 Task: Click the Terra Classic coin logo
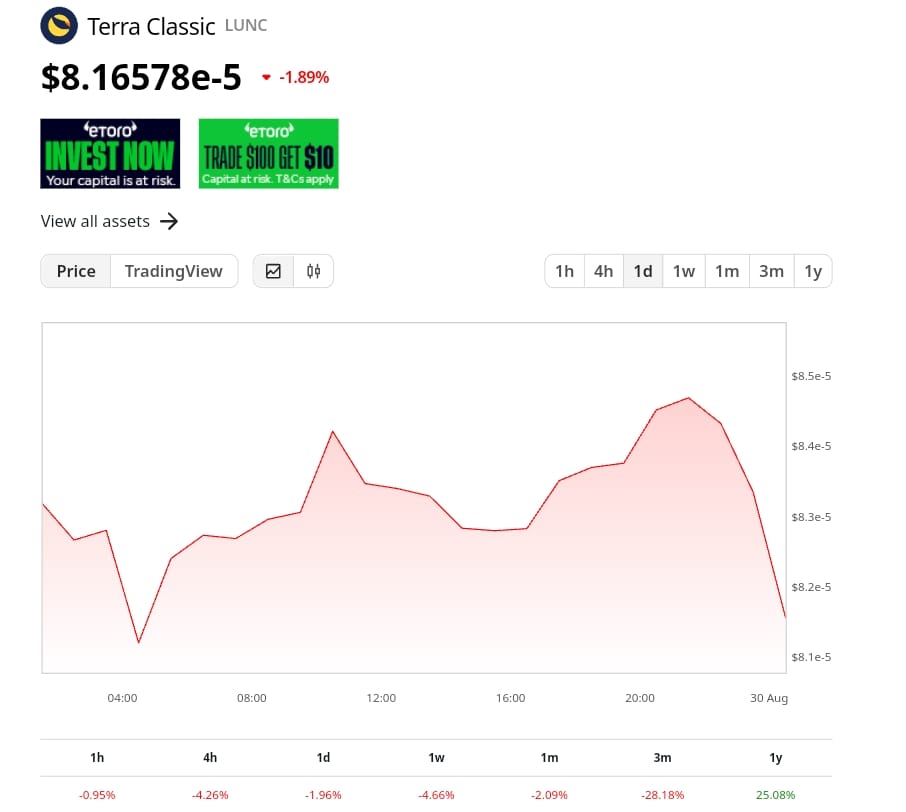tap(58, 26)
